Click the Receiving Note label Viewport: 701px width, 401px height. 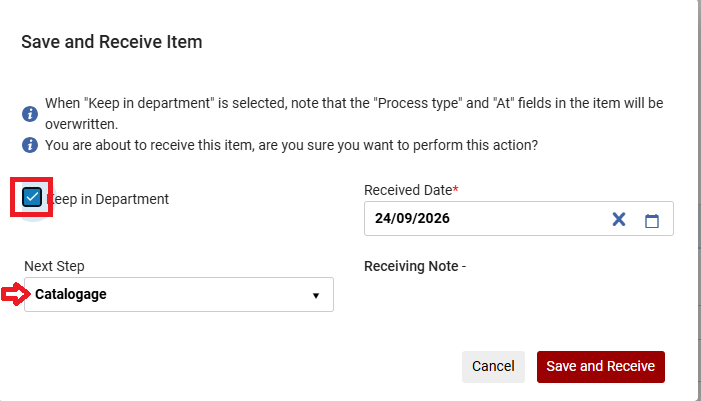coord(415,266)
